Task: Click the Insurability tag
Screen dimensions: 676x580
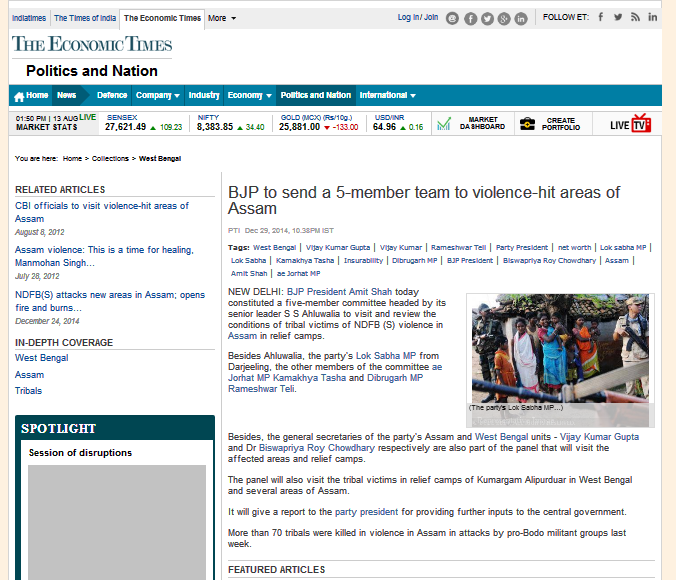Action: coord(363,260)
